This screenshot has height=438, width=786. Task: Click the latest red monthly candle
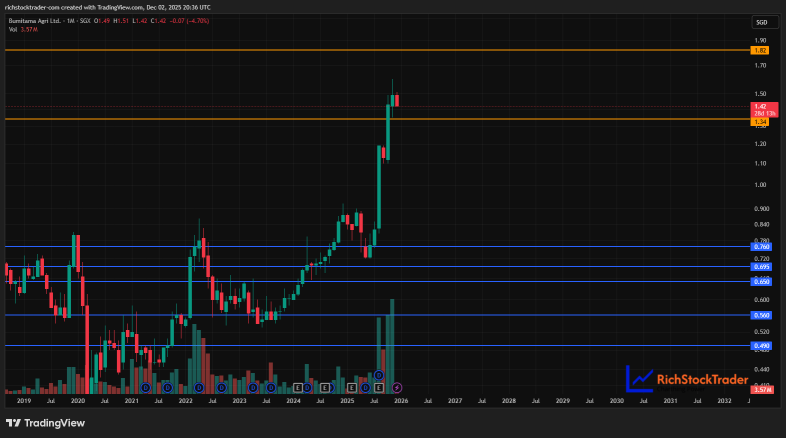397,100
